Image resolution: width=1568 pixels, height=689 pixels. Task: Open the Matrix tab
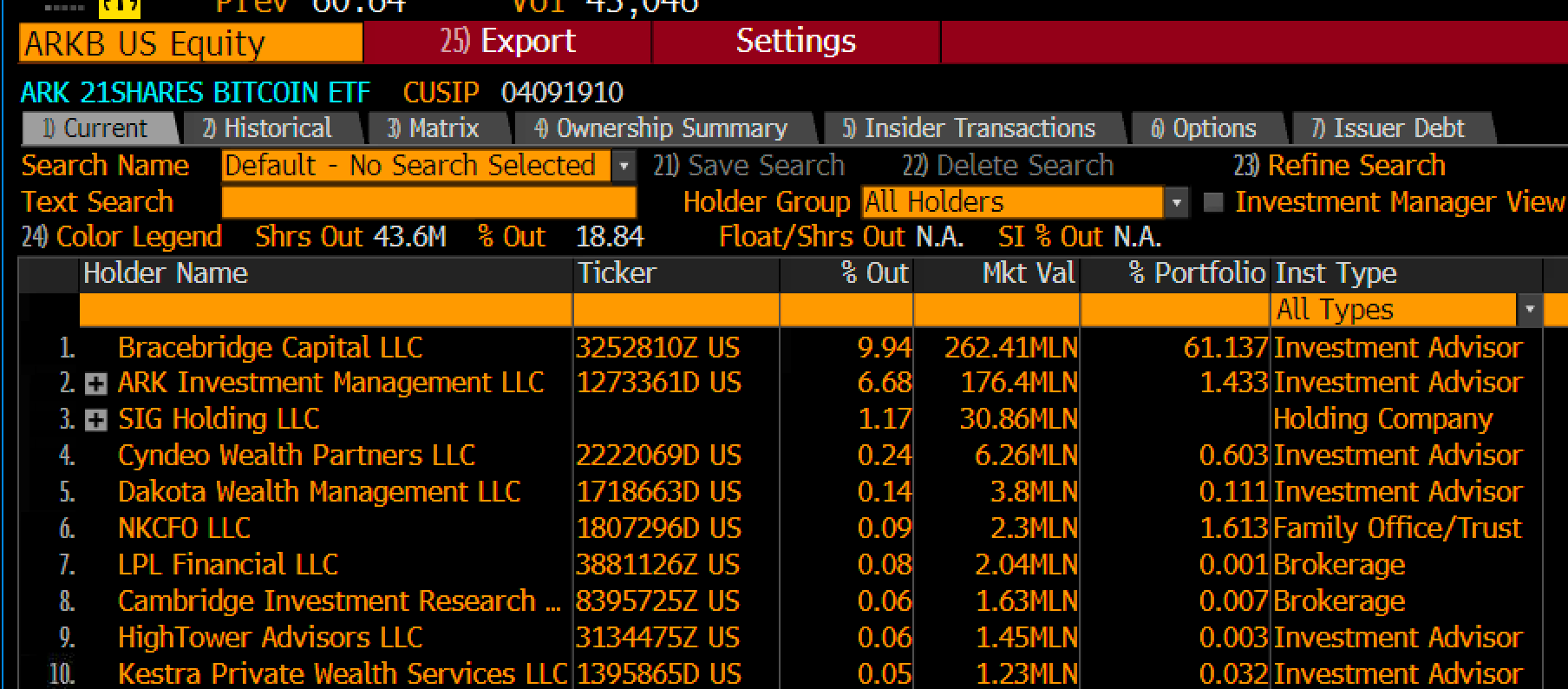pos(434,128)
